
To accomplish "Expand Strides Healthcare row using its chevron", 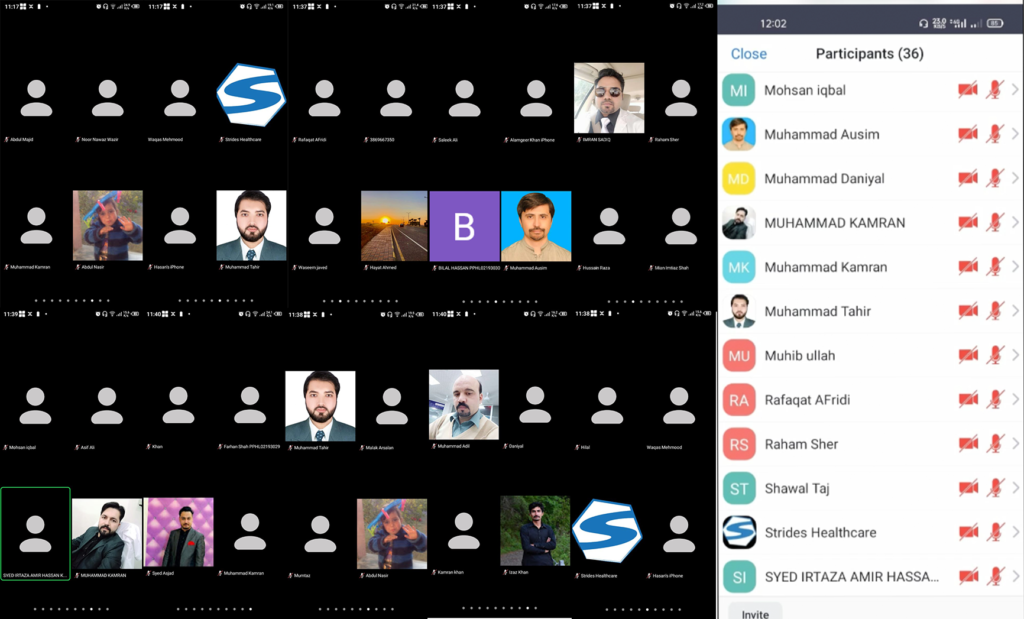I will [1015, 532].
